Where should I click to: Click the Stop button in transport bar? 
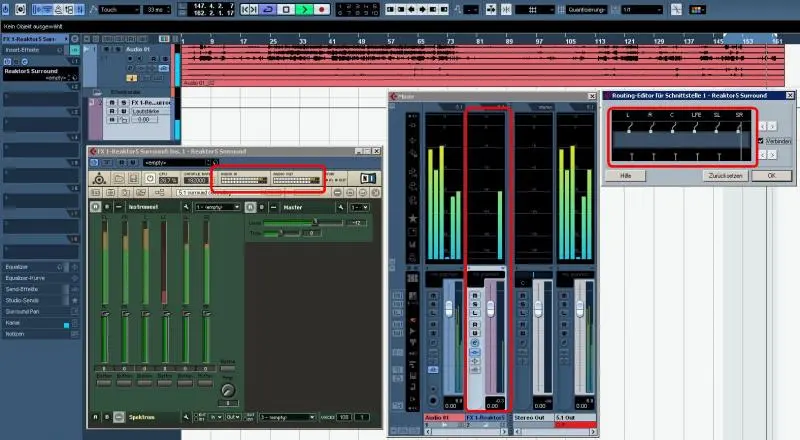pyautogui.click(x=286, y=9)
